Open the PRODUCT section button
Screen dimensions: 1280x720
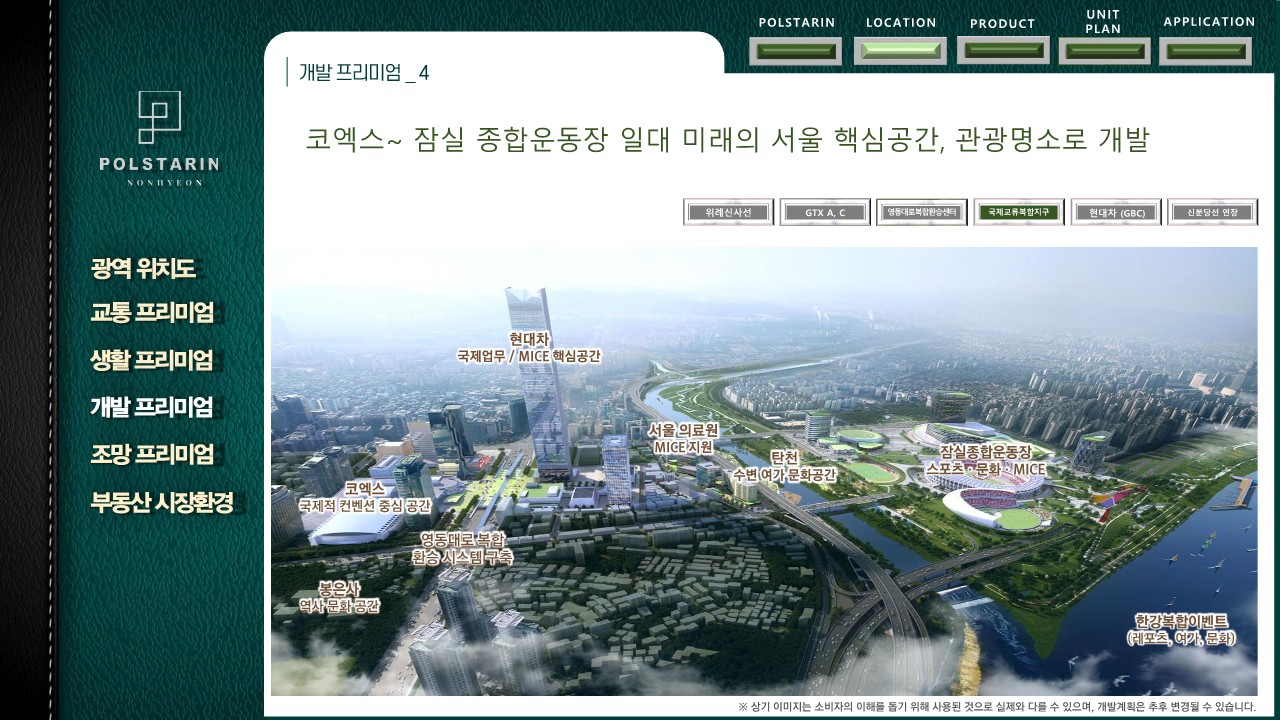coord(1003,50)
